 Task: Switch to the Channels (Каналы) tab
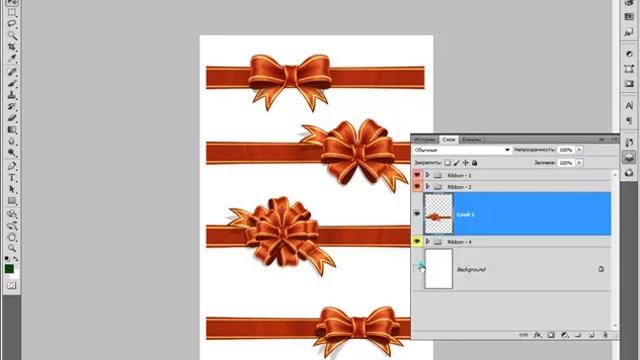471,140
